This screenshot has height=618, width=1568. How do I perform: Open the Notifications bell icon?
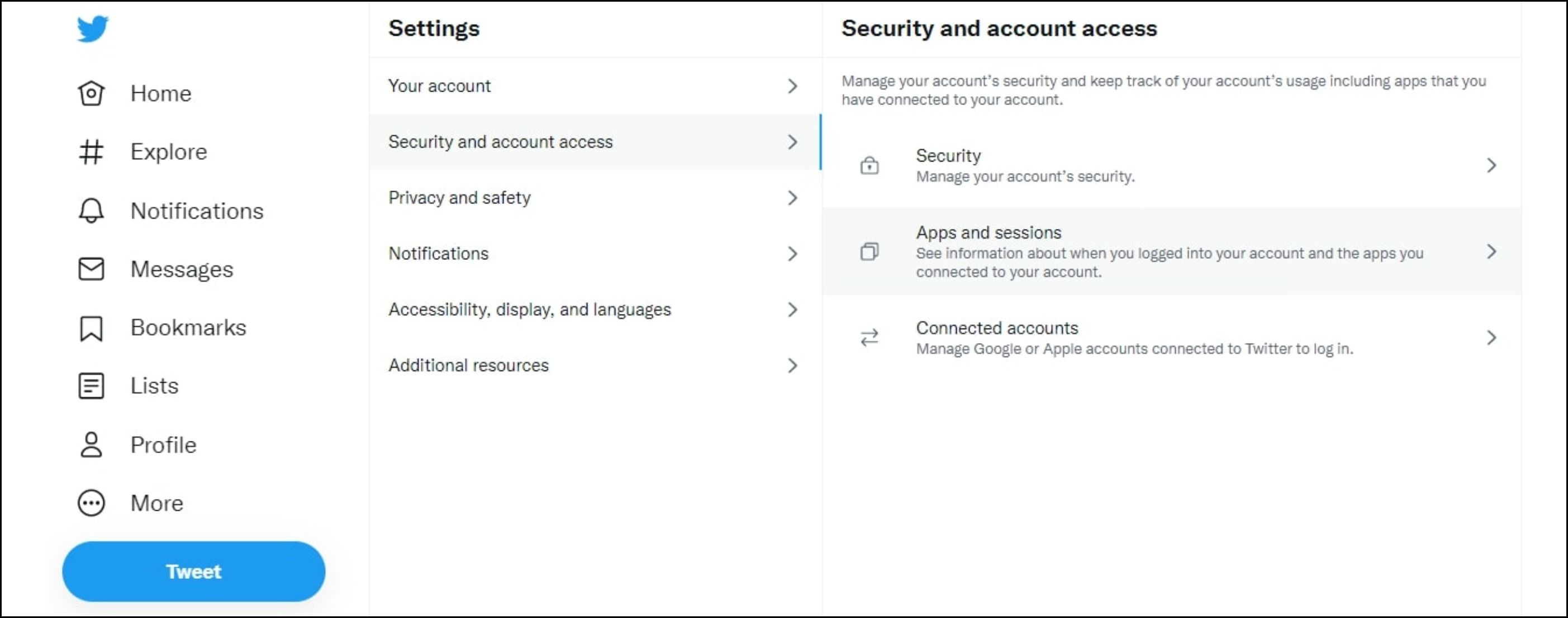(91, 211)
